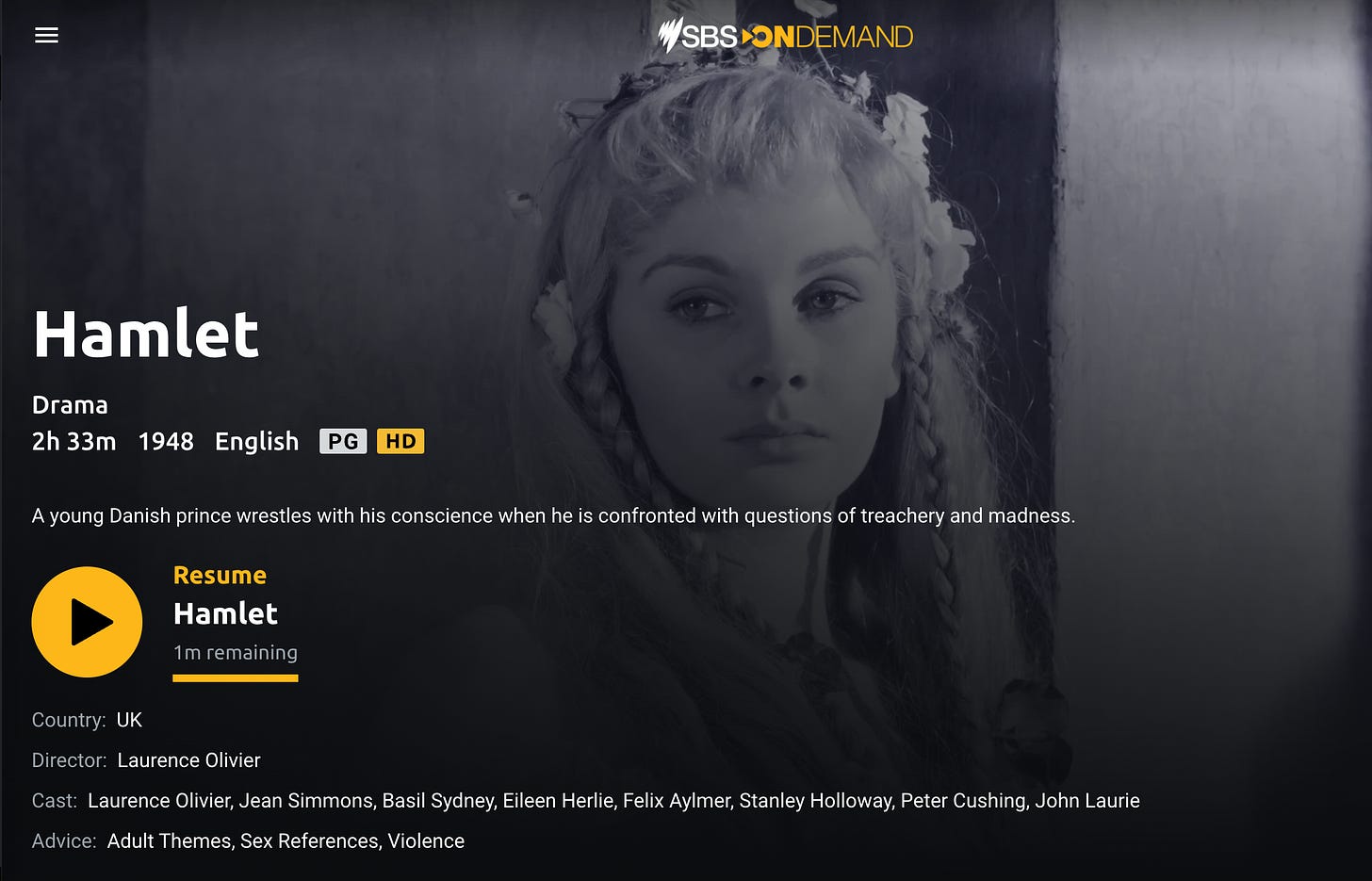The image size is (1372, 881).
Task: Click the yellow progress bar under 1m remaining
Action: [236, 677]
